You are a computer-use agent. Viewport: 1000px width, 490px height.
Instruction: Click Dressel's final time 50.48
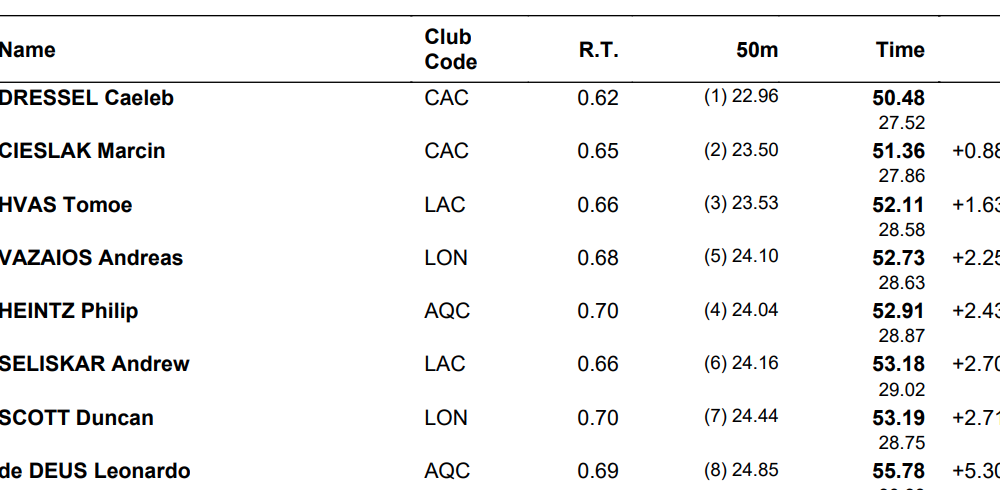pos(898,98)
